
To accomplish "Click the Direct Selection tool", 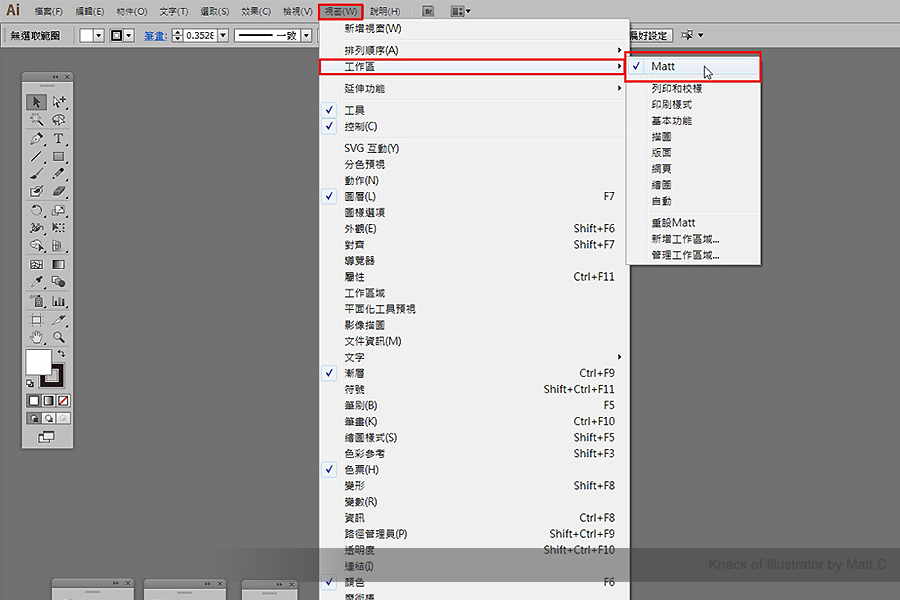I will coord(59,102).
